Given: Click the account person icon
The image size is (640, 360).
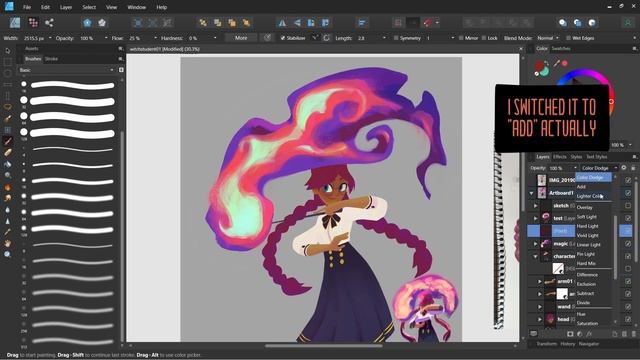Looking at the screenshot, I should pos(627,23).
